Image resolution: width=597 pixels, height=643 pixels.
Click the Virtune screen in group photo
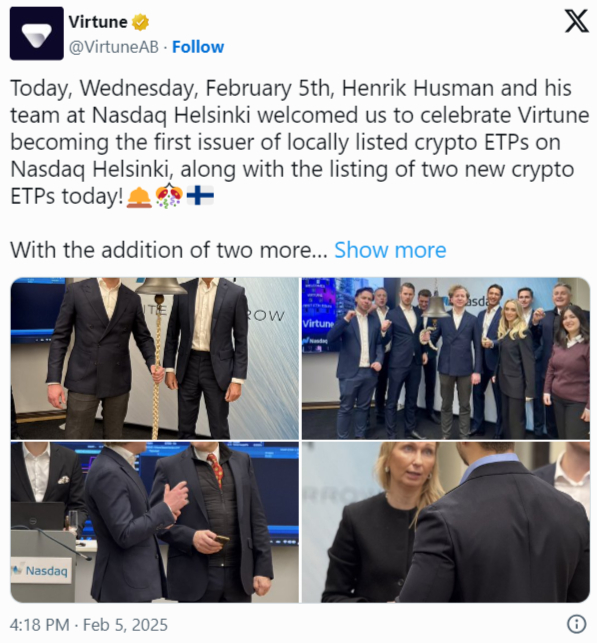click(x=319, y=316)
